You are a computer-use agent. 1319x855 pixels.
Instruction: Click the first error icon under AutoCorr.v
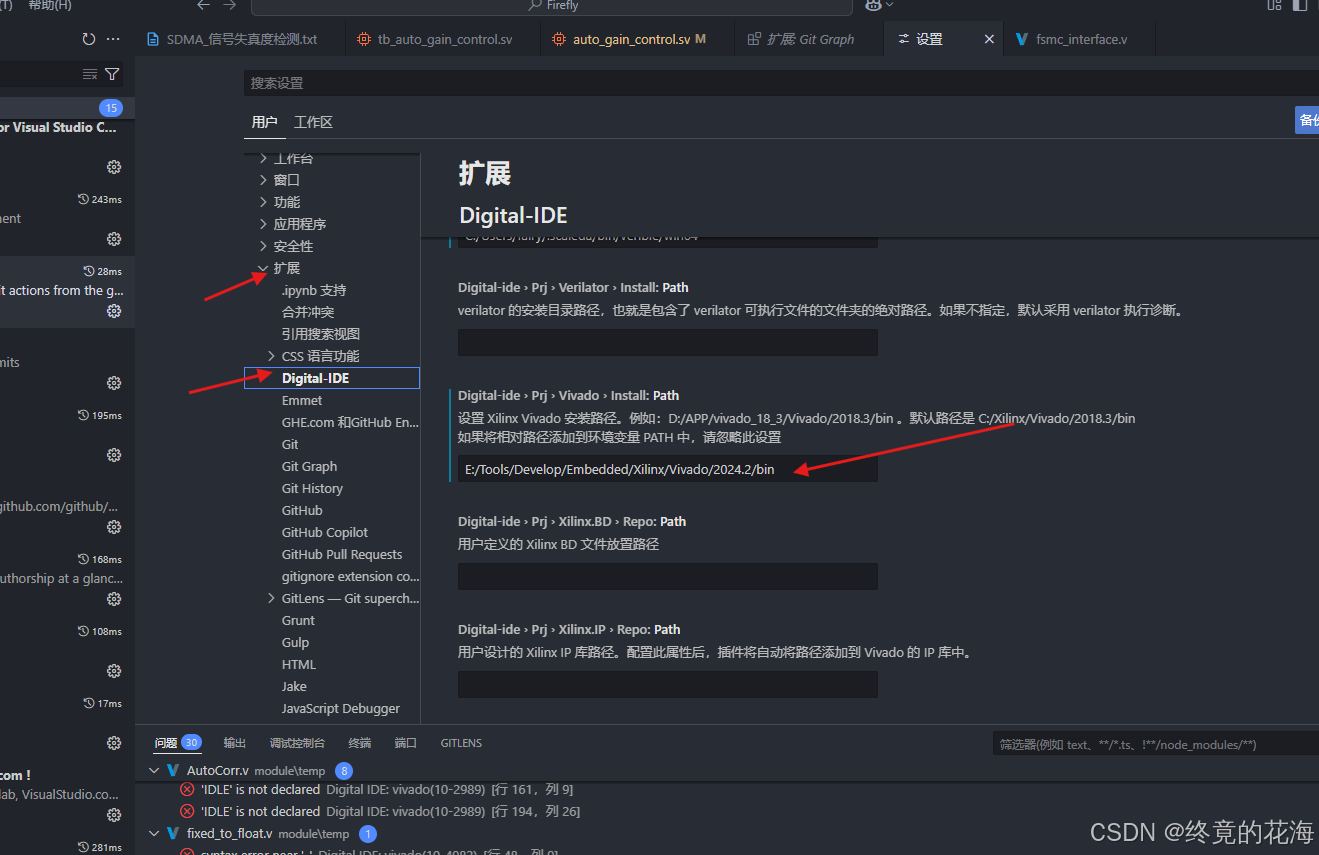click(x=187, y=789)
